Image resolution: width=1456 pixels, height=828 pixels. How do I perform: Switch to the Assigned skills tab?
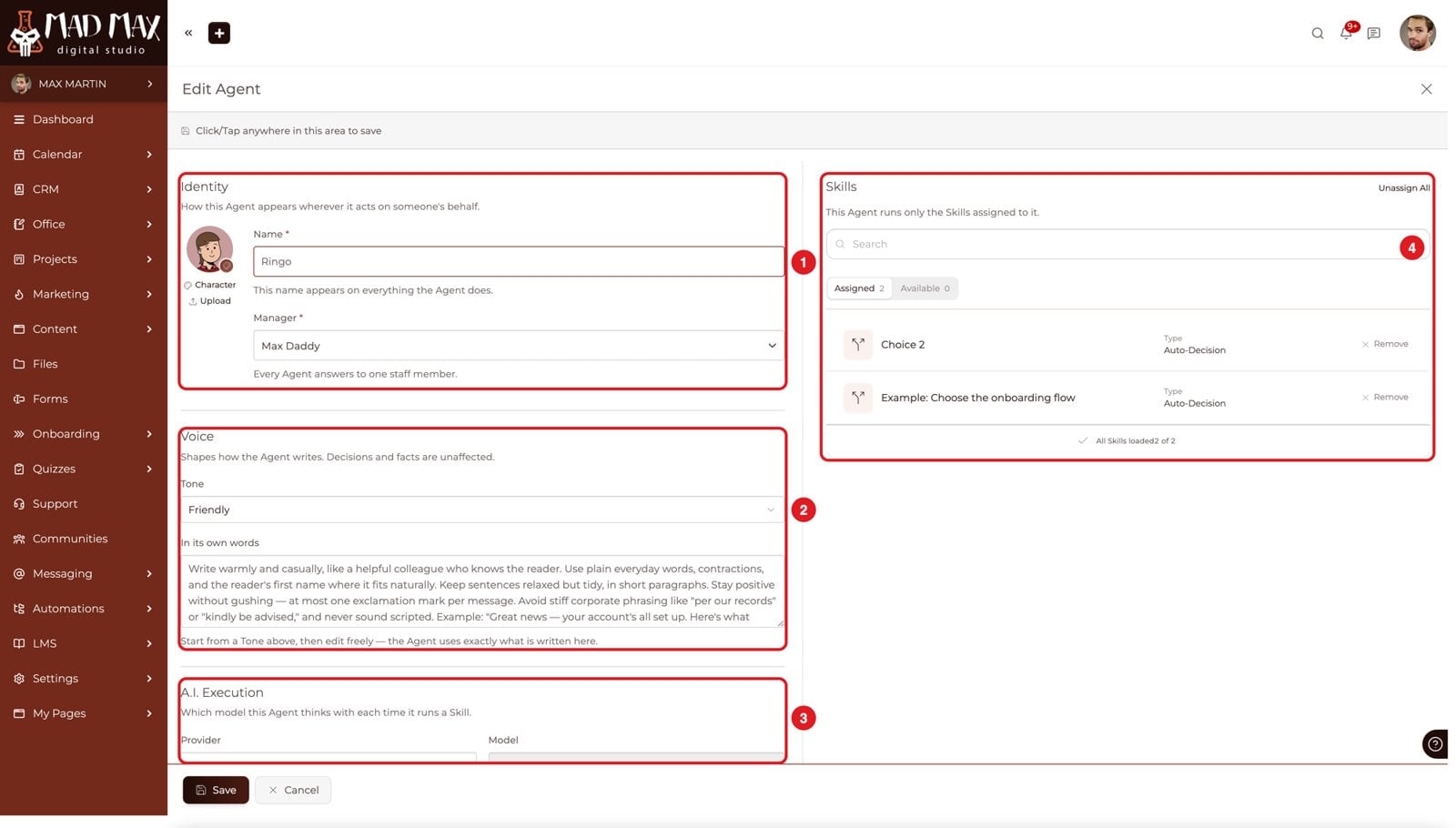[x=859, y=288]
